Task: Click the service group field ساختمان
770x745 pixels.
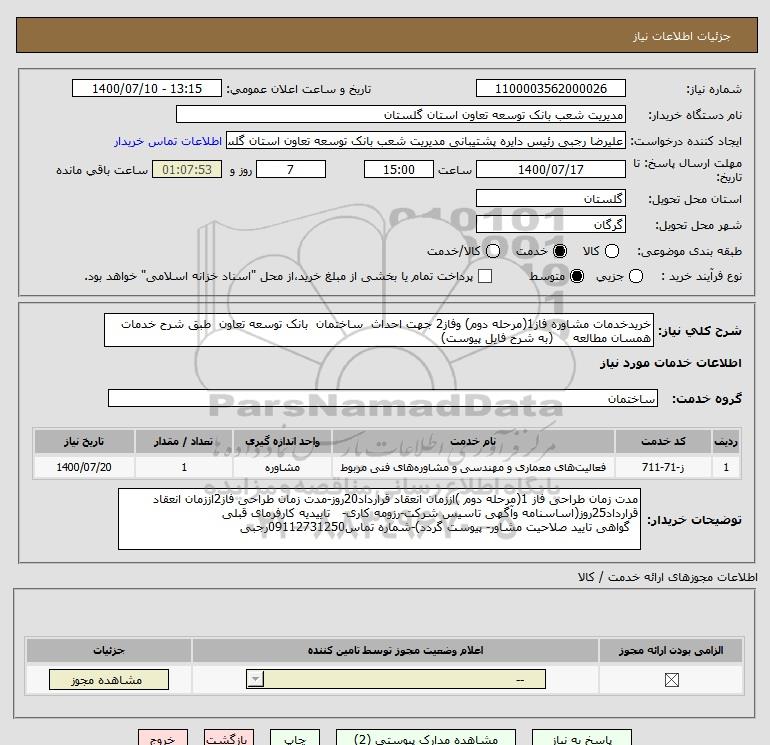Action: click(383, 398)
